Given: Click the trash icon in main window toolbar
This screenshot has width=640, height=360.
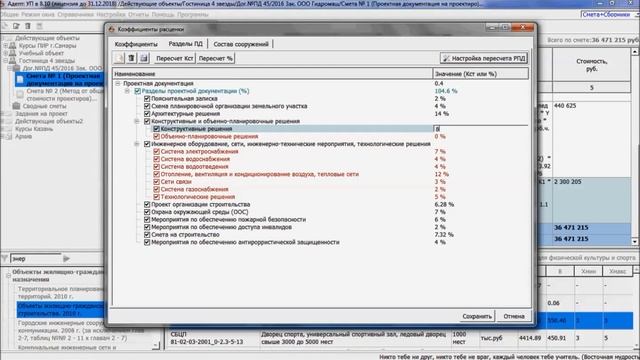Looking at the screenshot, I should point(28,26).
